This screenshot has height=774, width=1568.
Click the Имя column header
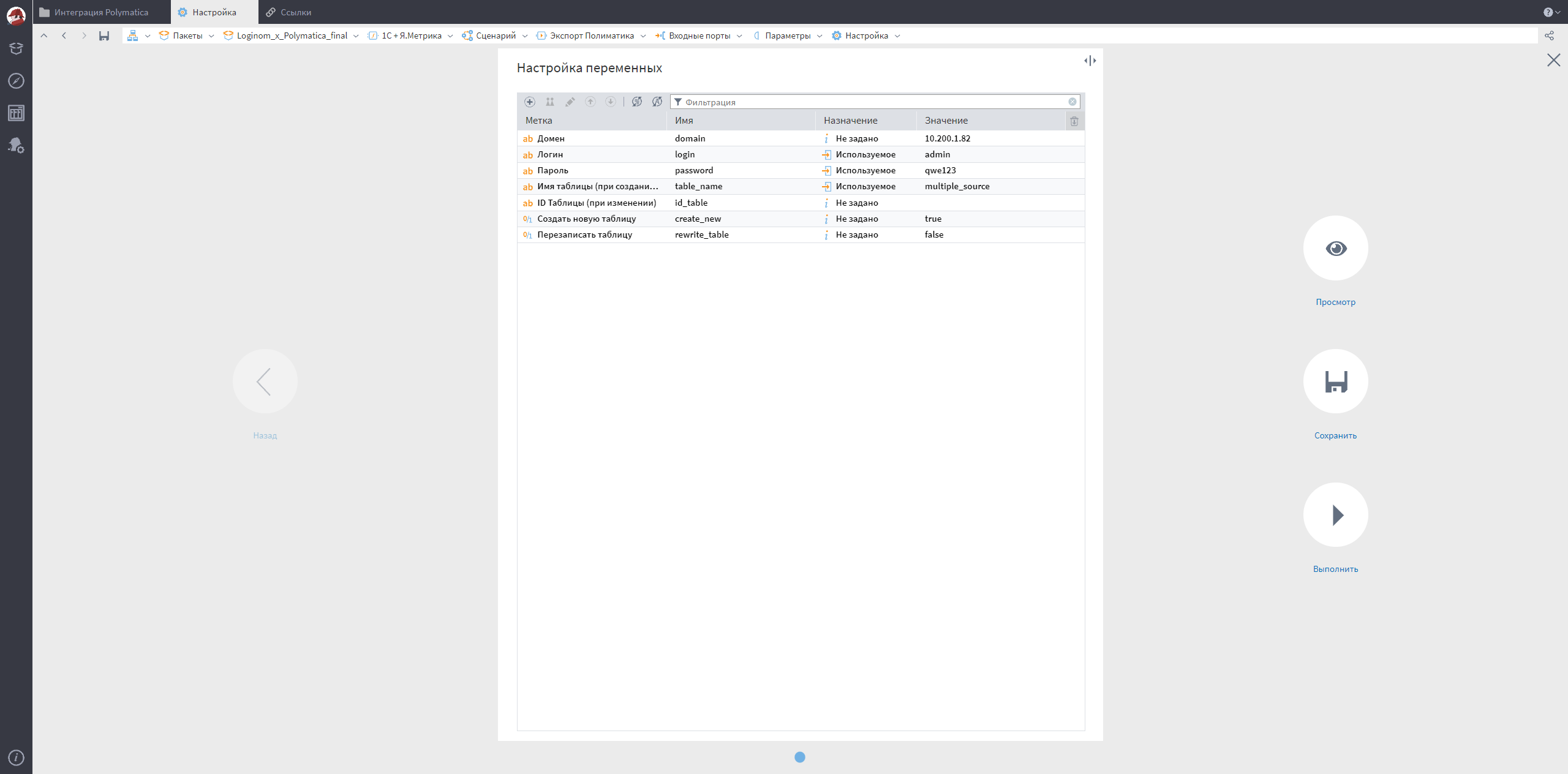pyautogui.click(x=741, y=121)
